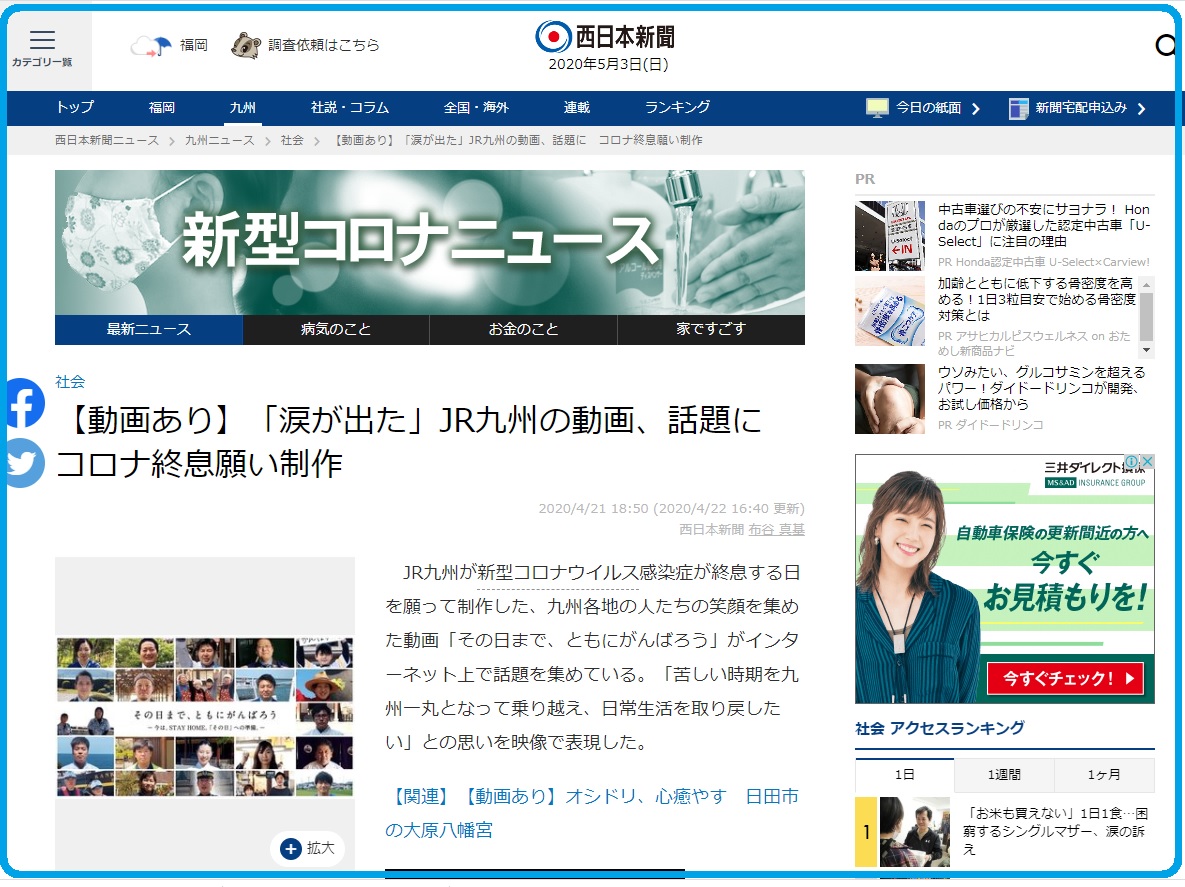
Task: Open the カテゴリ一覧 hamburger menu
Action: pos(42,48)
